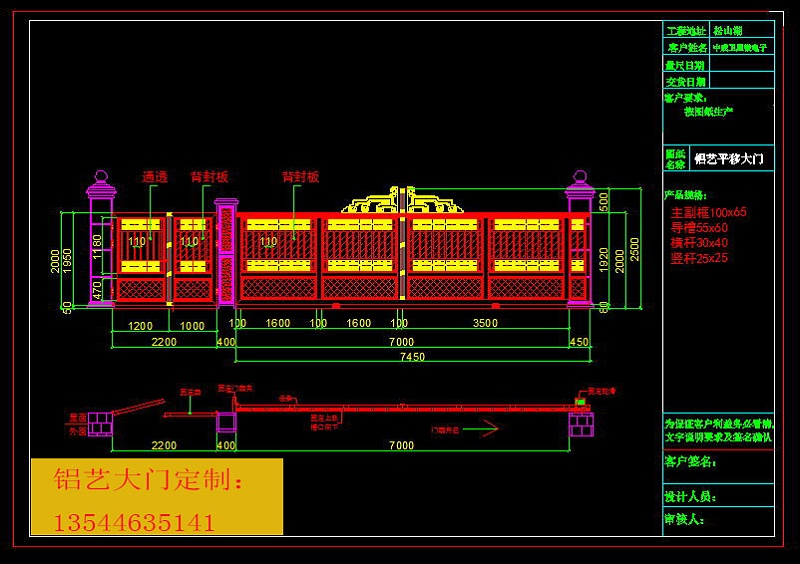Select the green motor box in plan view
This screenshot has height=564, width=800.
pyautogui.click(x=579, y=402)
